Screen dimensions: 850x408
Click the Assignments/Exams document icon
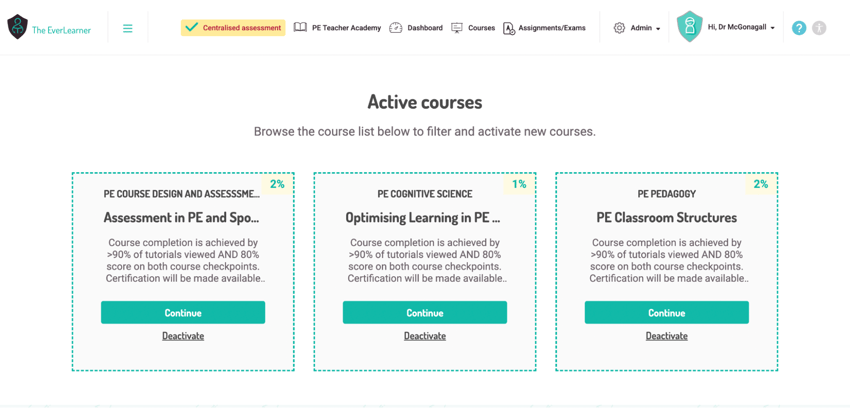tap(508, 28)
